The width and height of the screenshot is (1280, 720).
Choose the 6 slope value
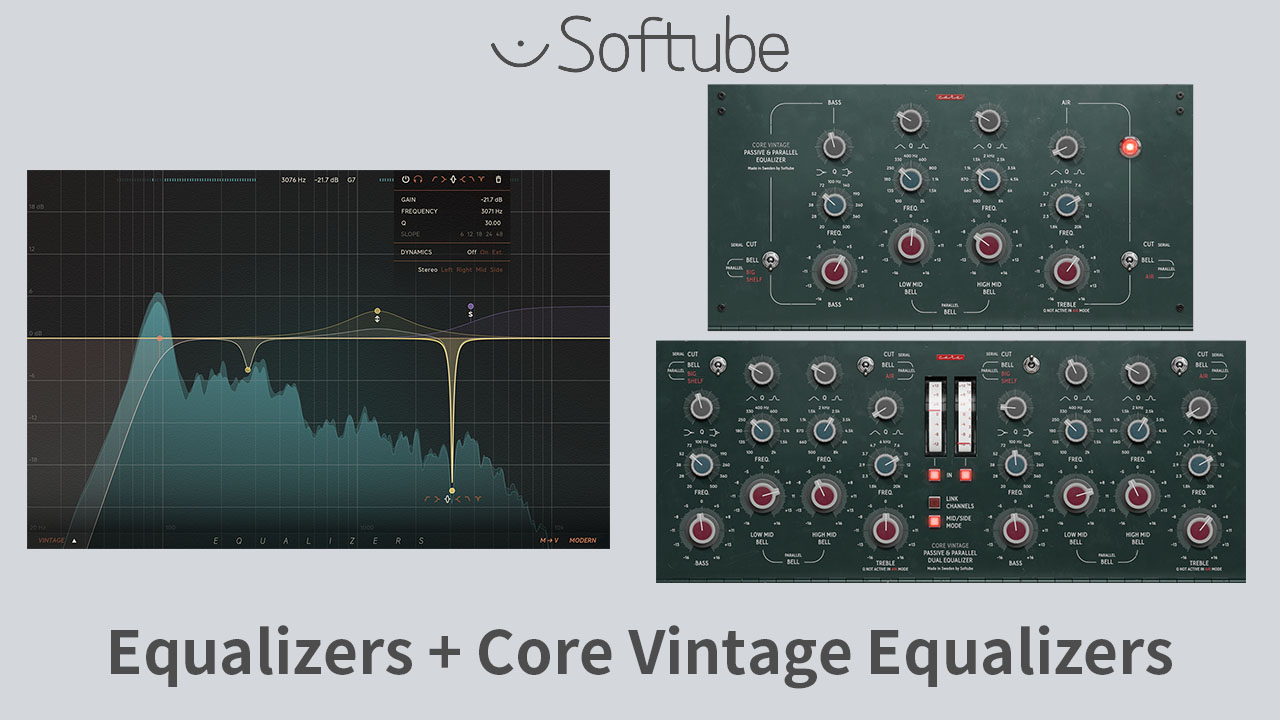[462, 235]
